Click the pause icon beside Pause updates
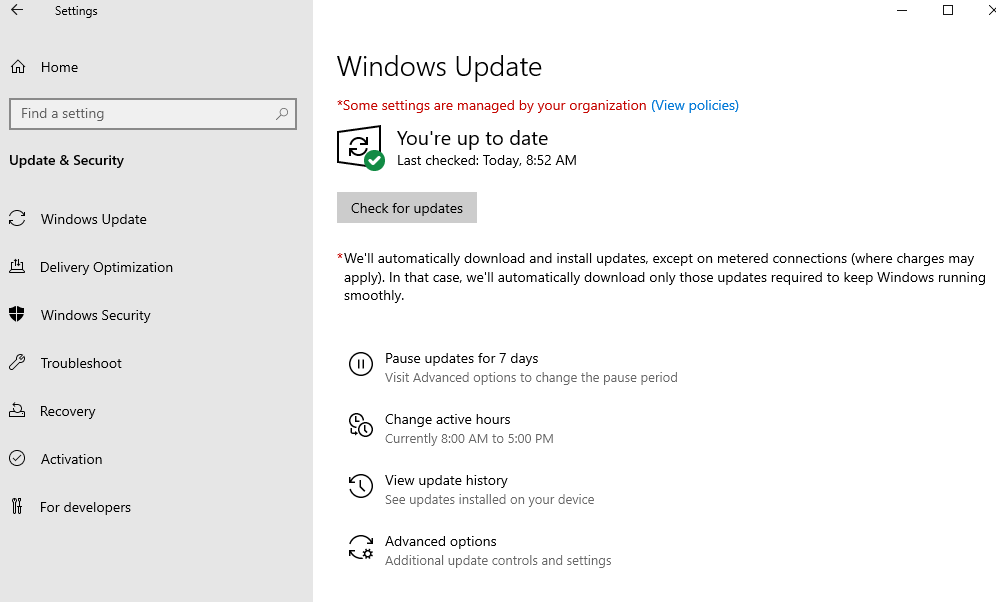Image resolution: width=996 pixels, height=602 pixels. 361,365
